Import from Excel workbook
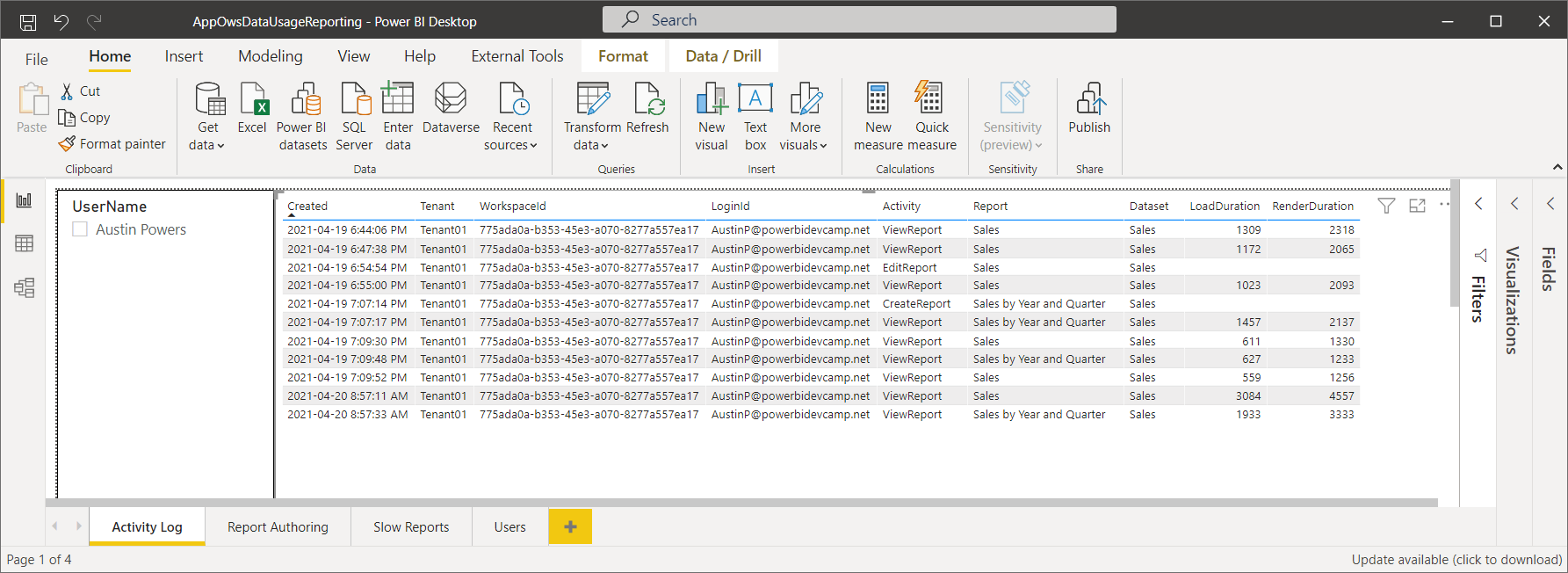 point(252,108)
